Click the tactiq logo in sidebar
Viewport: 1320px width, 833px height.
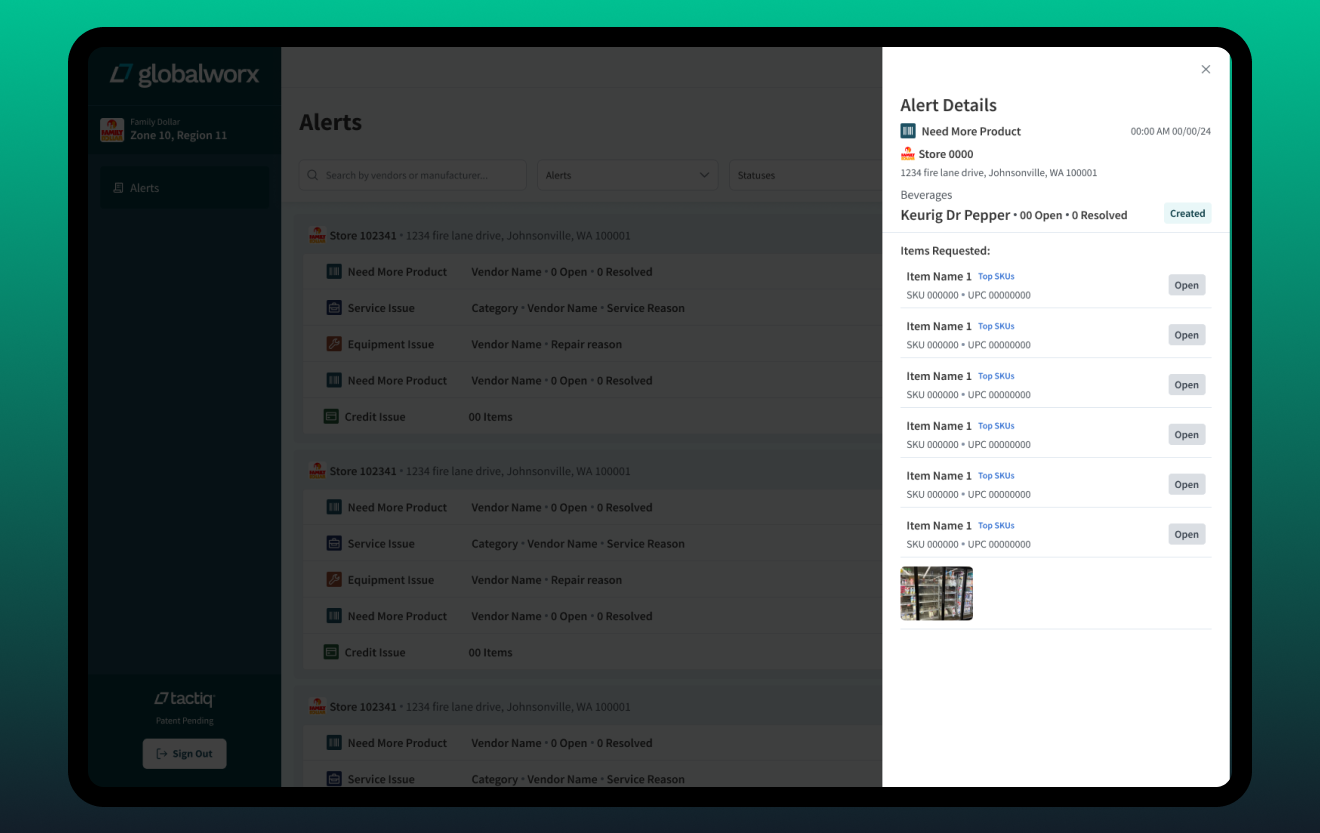(184, 699)
